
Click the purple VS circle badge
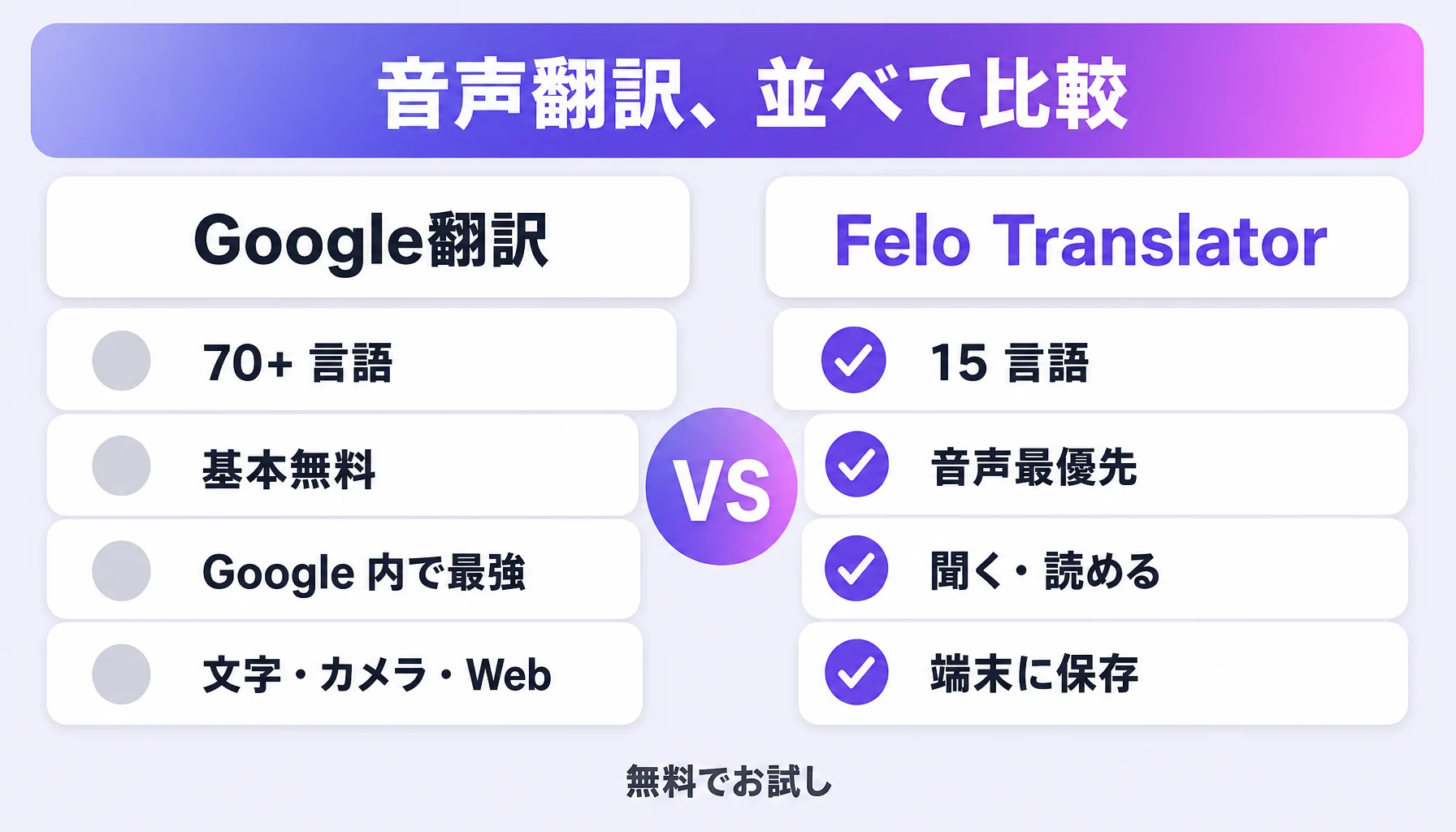point(721,487)
